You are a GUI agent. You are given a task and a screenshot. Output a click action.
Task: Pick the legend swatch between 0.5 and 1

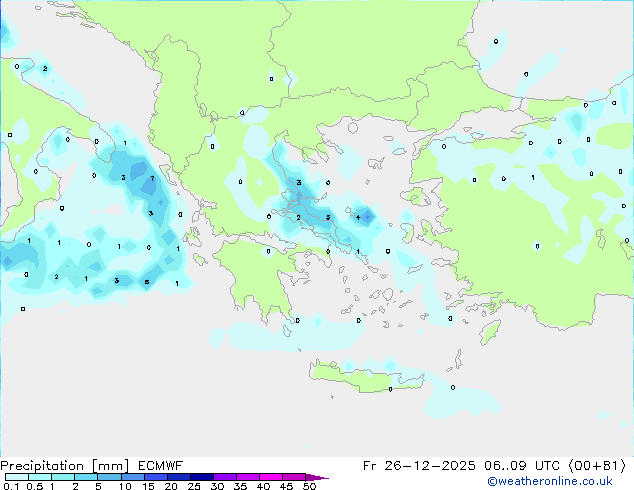click(x=40, y=477)
